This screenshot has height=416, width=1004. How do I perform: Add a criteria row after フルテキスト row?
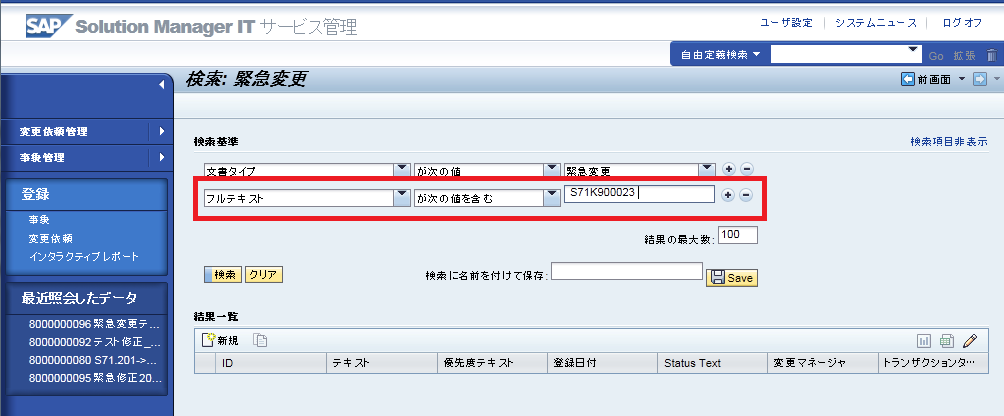tap(728, 195)
